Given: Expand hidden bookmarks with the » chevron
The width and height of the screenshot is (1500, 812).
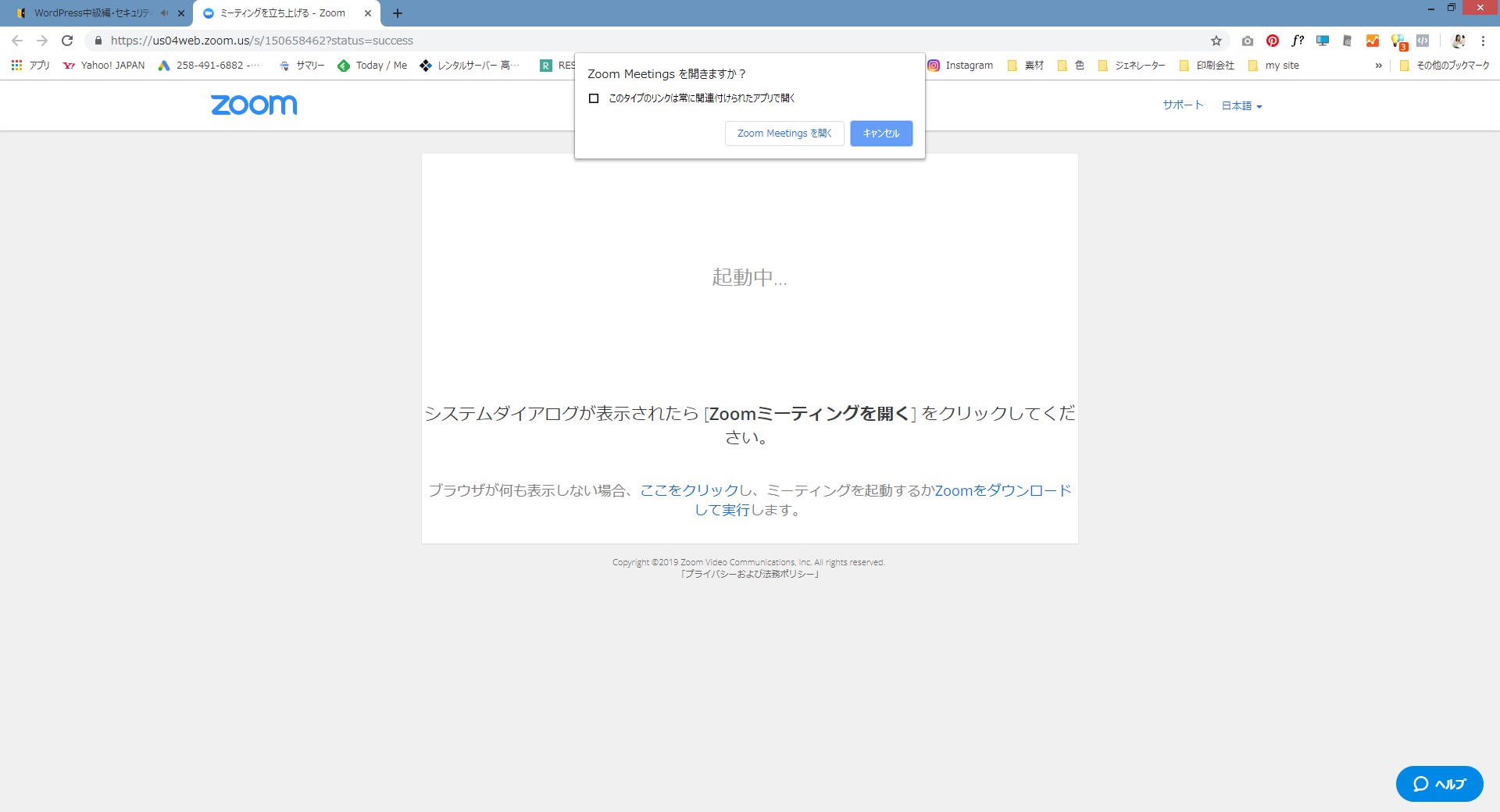Looking at the screenshot, I should click(1378, 66).
